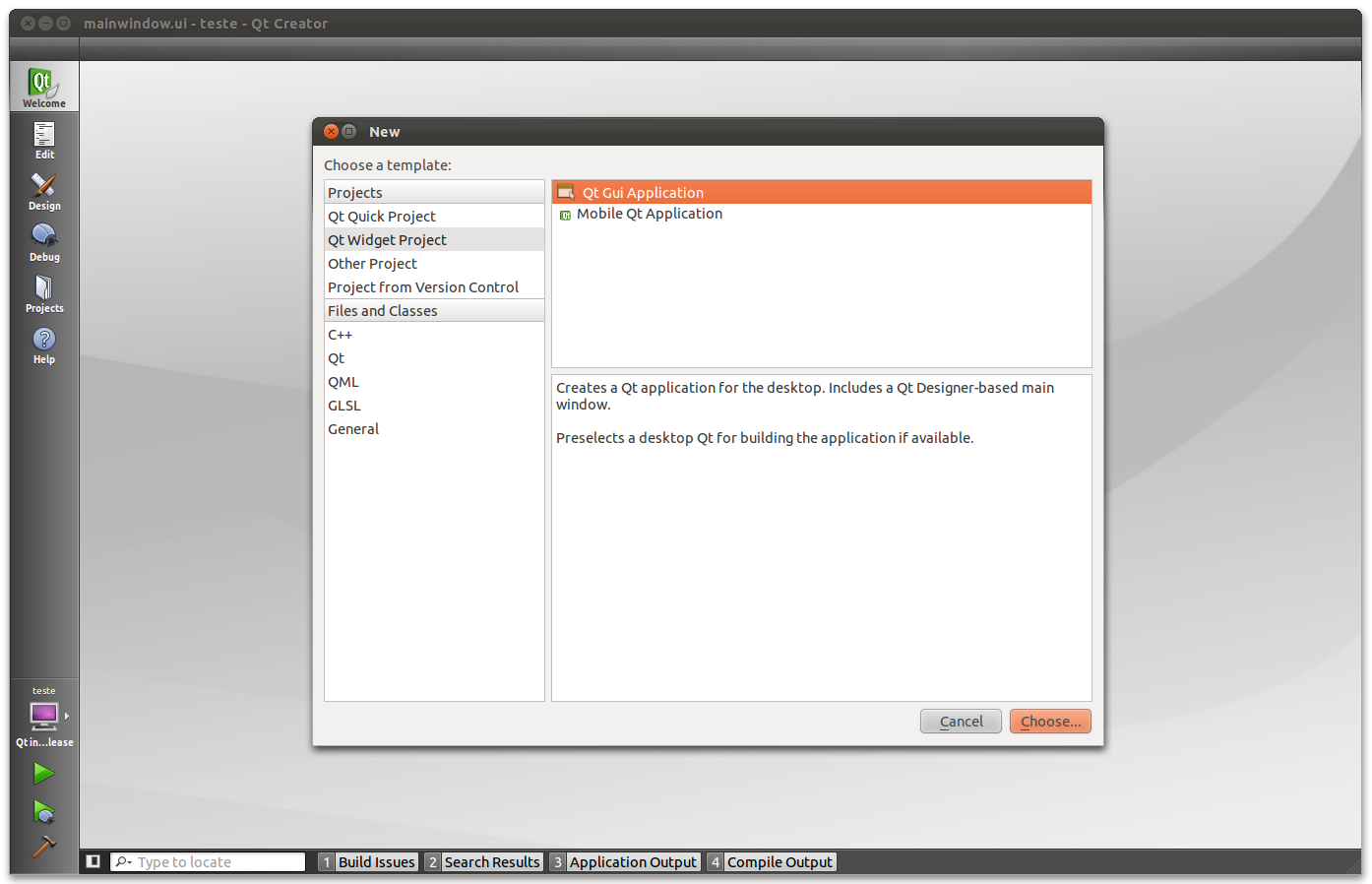Click the Files and Classes header

(434, 311)
